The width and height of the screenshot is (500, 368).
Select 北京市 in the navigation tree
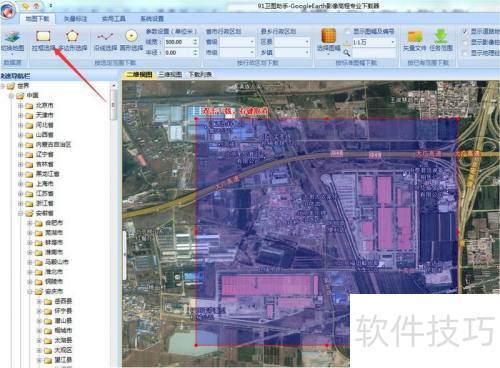(x=45, y=105)
